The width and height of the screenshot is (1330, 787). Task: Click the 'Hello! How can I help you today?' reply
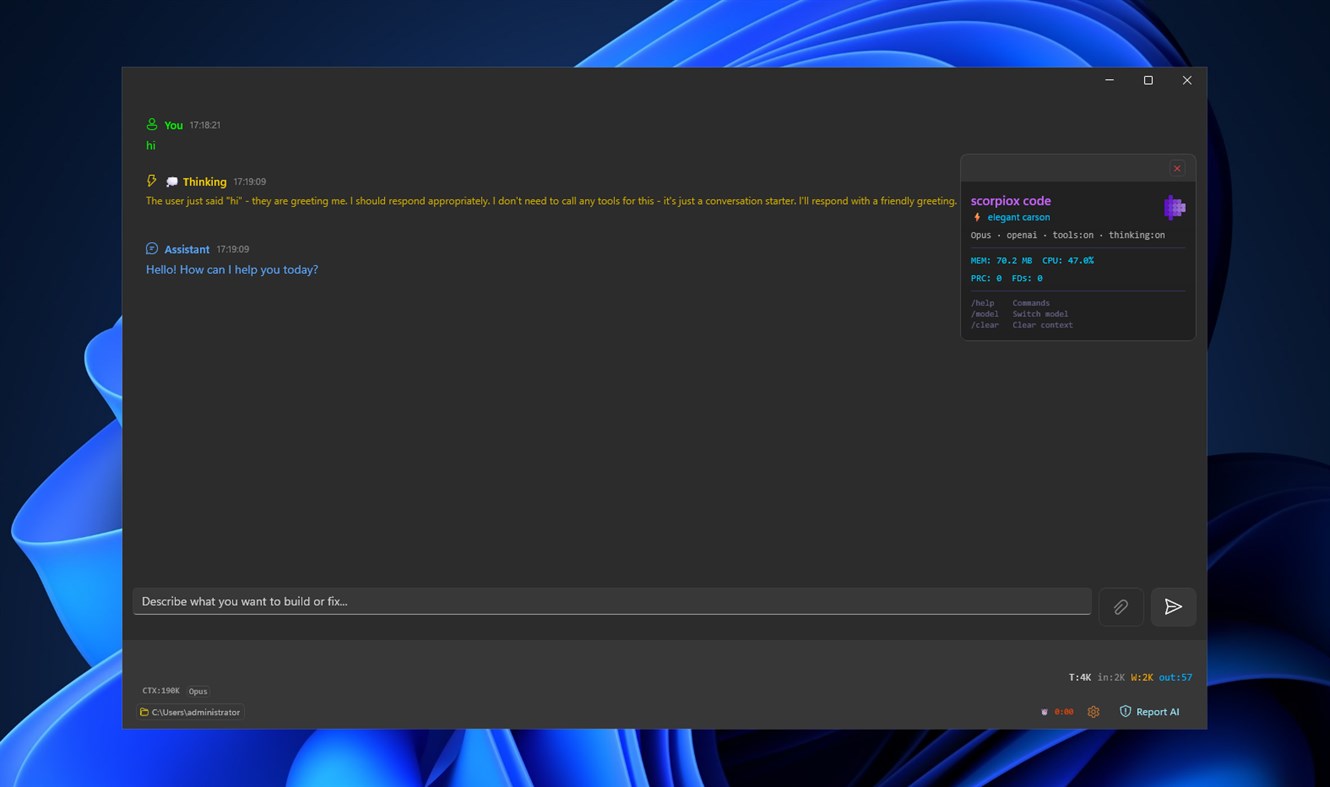(x=232, y=270)
